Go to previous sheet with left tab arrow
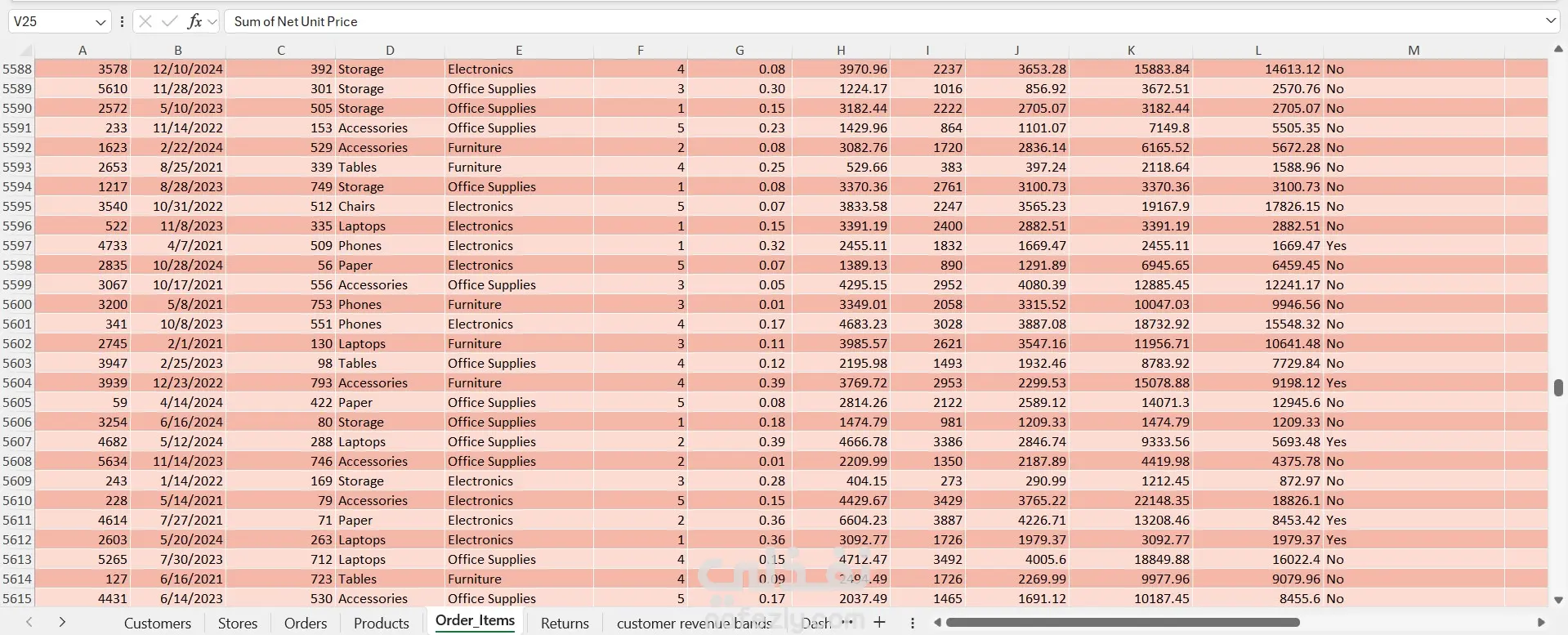 29,622
